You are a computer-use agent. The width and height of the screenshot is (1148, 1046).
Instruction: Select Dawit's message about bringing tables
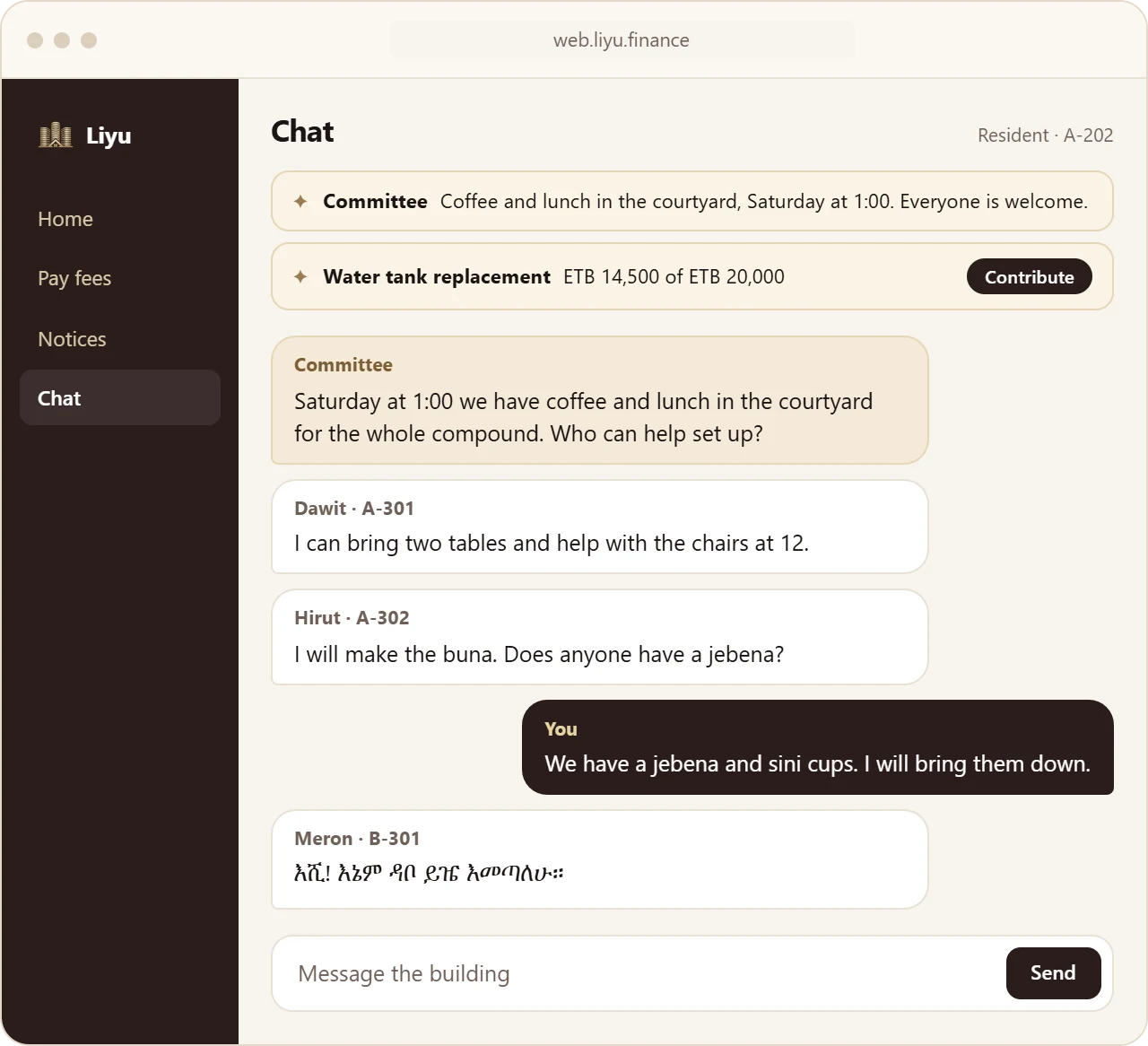click(599, 527)
